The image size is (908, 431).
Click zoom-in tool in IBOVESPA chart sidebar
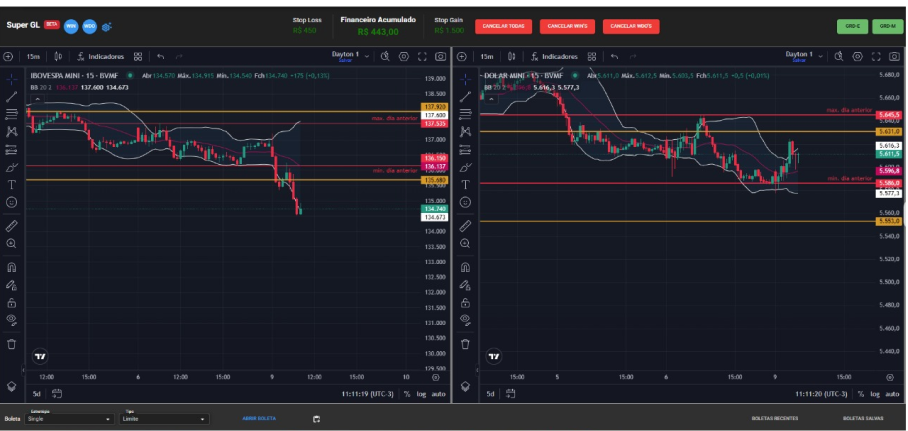(12, 244)
